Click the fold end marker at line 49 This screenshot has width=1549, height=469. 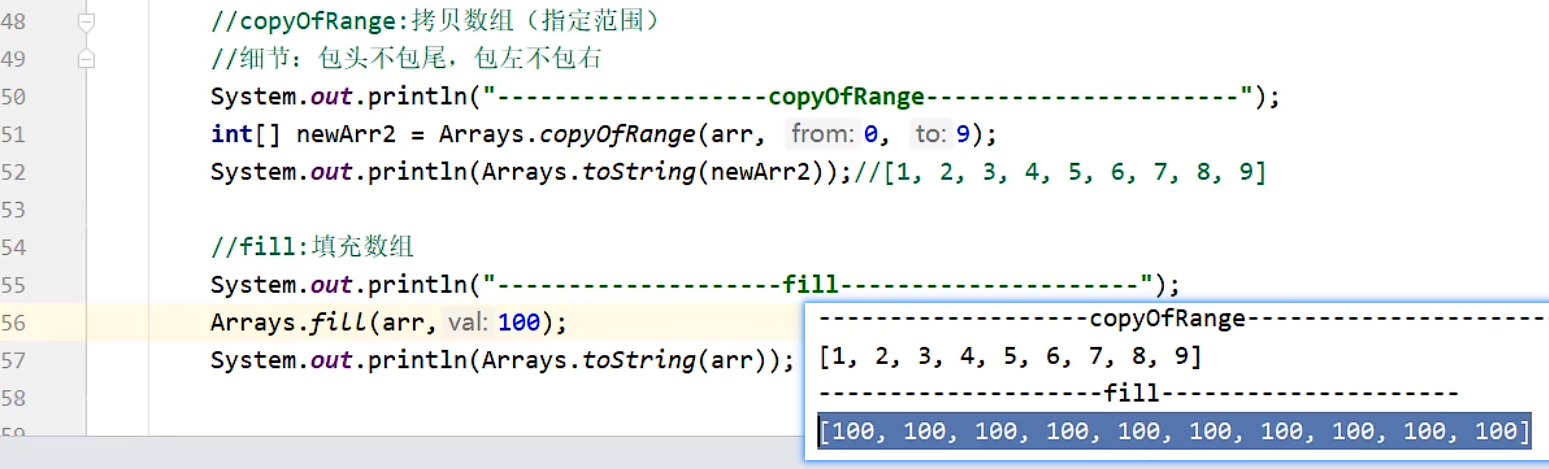click(87, 59)
